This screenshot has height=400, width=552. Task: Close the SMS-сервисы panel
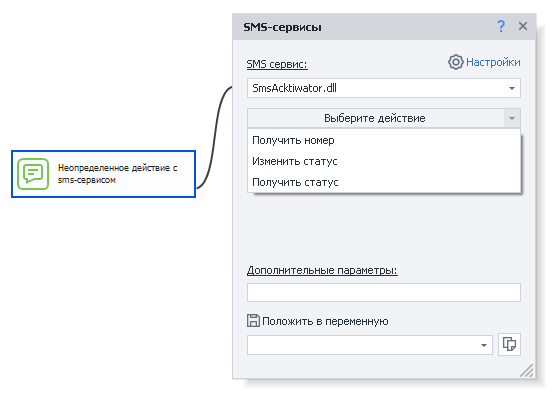point(523,26)
